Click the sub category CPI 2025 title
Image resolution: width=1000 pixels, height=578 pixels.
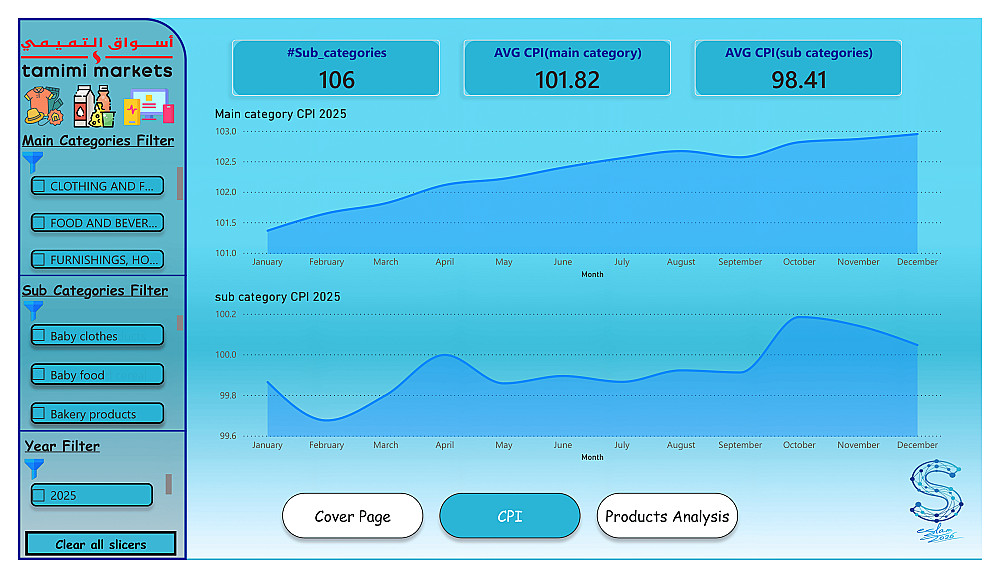(x=277, y=297)
